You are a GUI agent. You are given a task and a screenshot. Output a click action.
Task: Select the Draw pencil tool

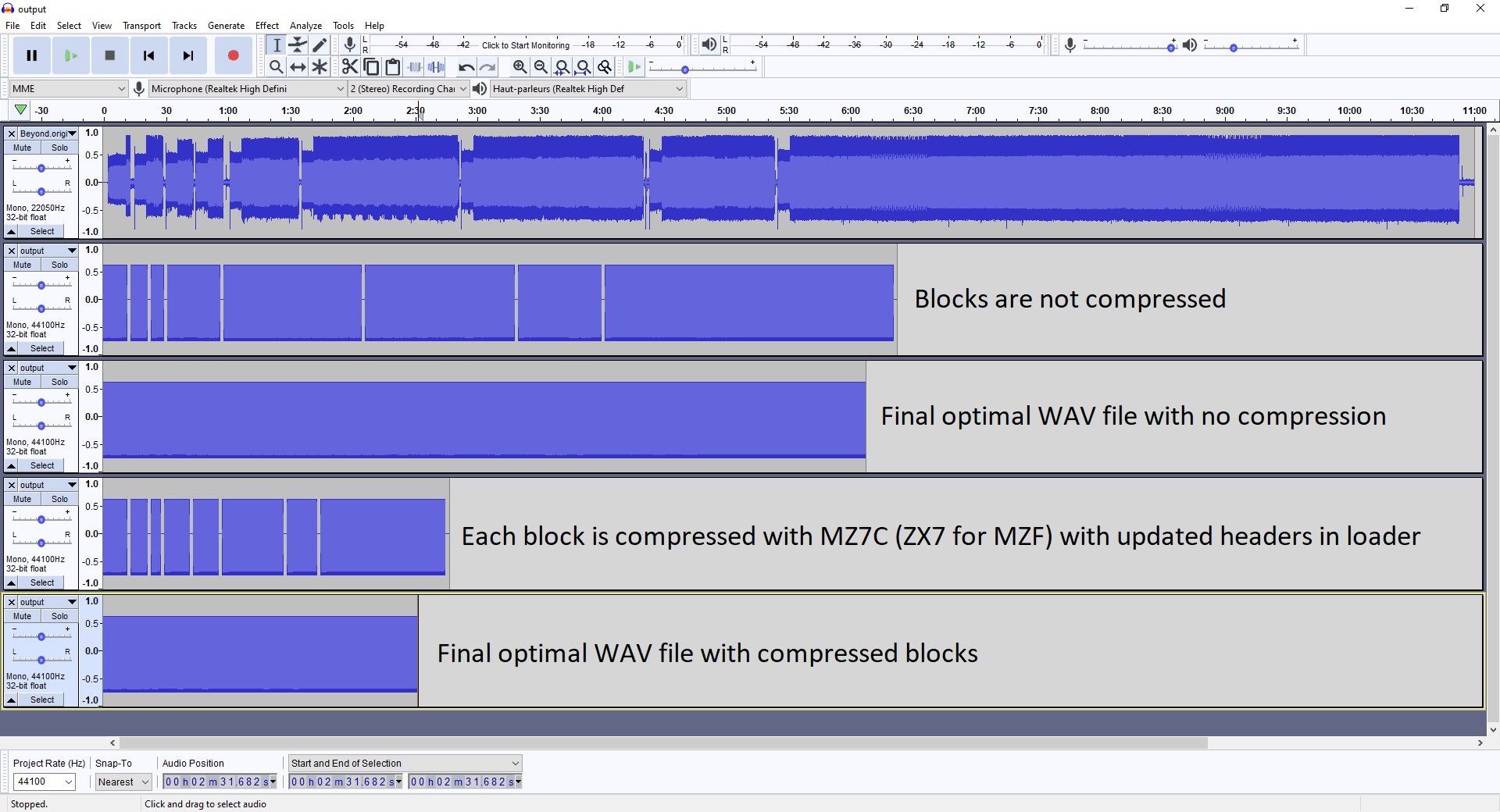coord(320,45)
